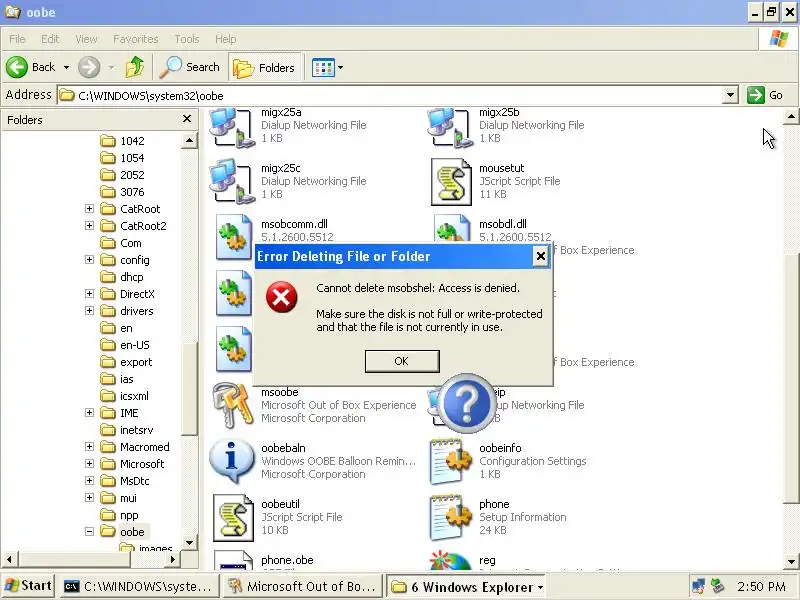Open the View menu

click(x=86, y=39)
